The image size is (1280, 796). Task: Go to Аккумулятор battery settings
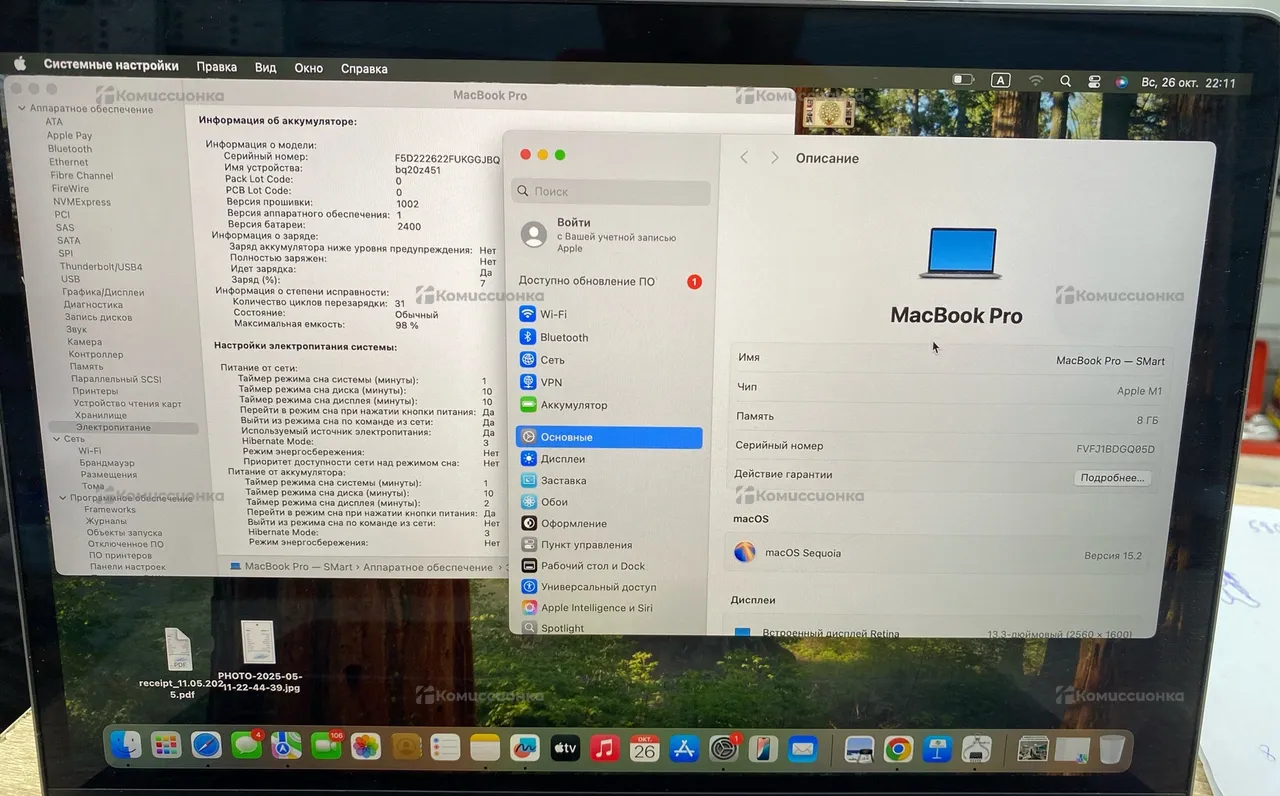tap(573, 406)
